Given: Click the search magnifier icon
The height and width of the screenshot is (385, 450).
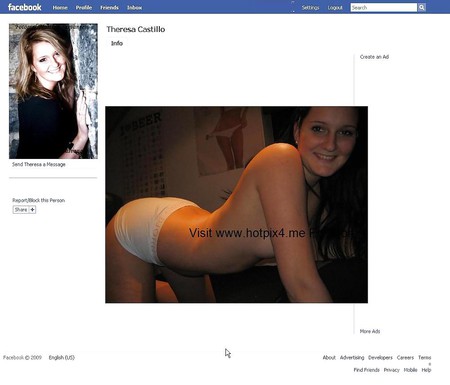Looking at the screenshot, I should 422,7.
